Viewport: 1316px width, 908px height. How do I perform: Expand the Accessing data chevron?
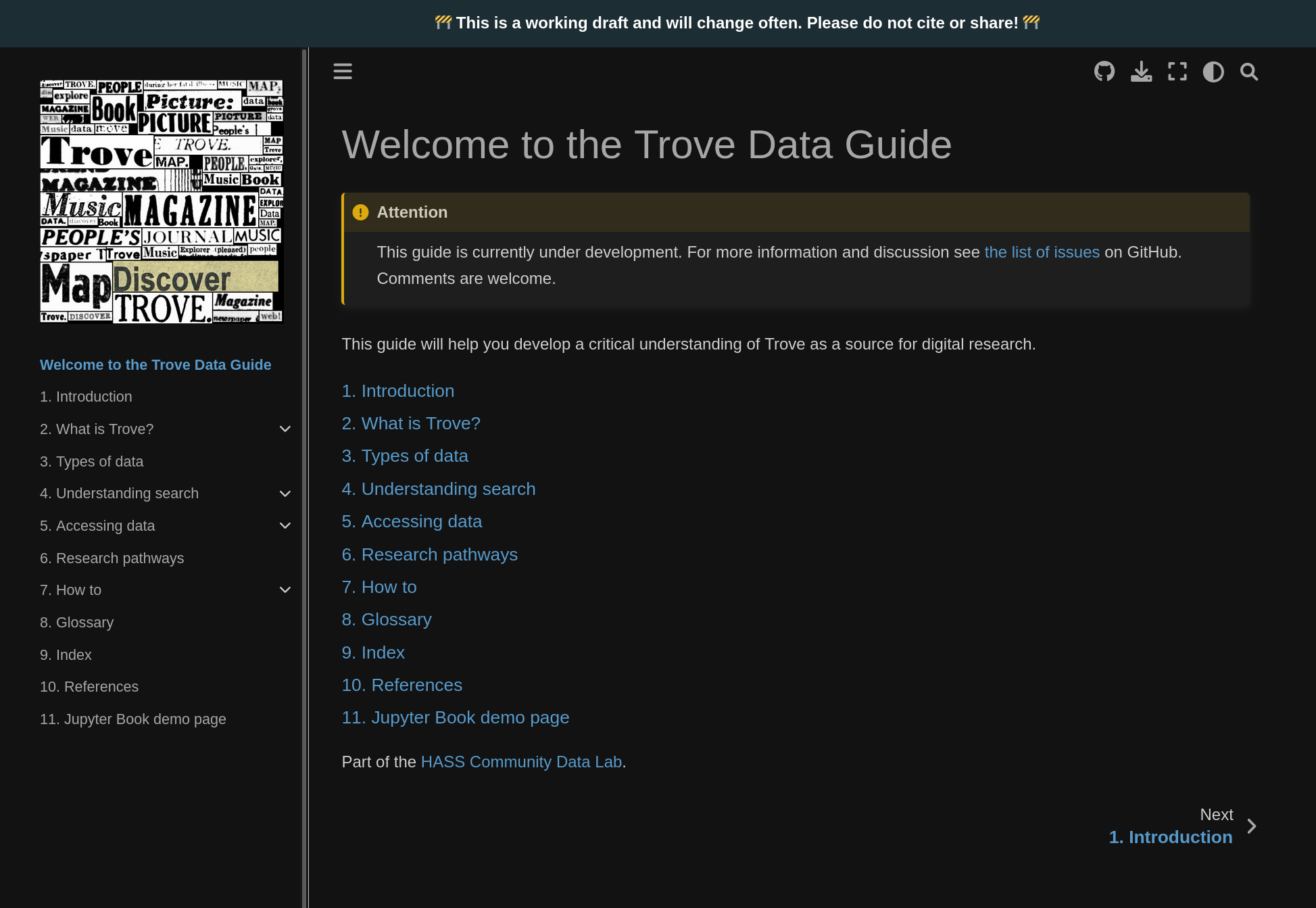click(285, 526)
